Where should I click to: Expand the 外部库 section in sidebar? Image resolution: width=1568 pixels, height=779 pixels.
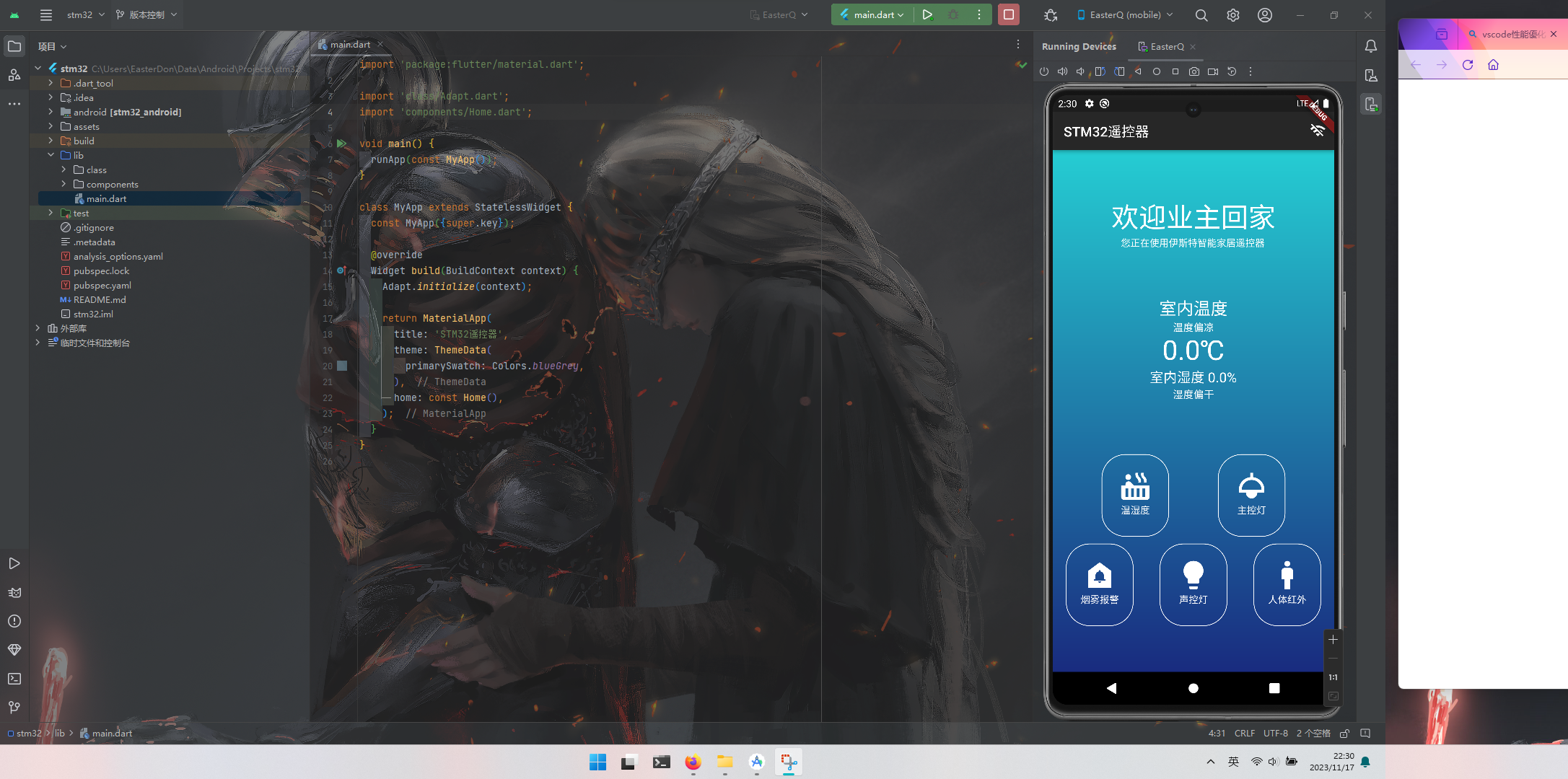coord(38,328)
